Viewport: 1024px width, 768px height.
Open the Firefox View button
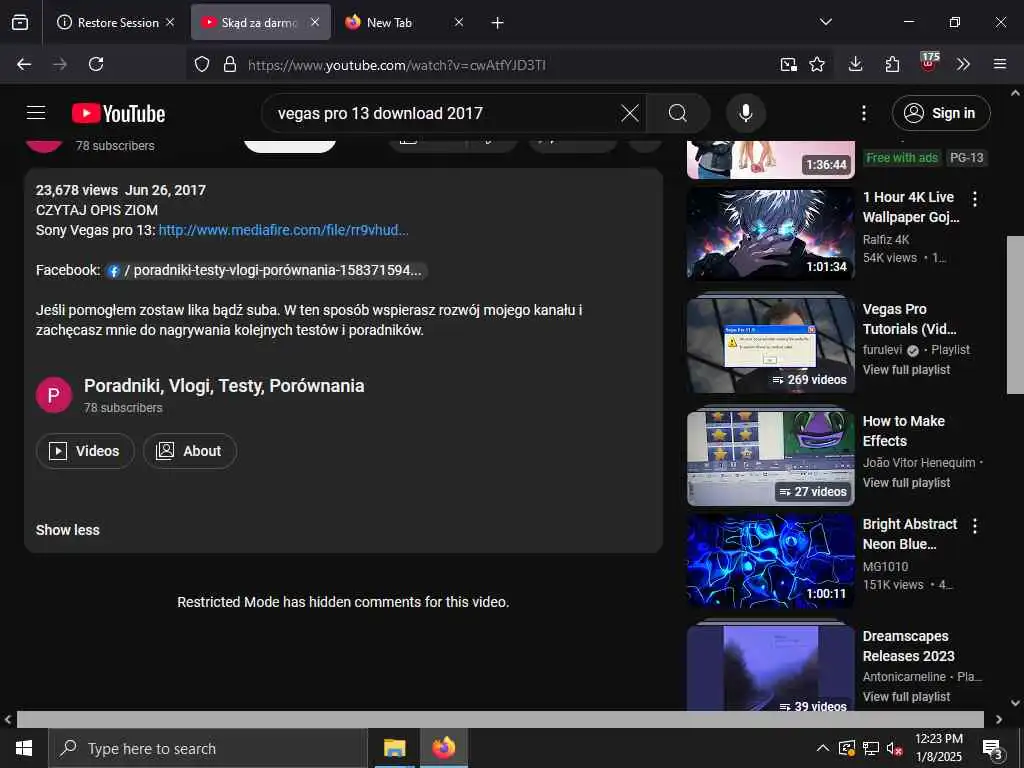click(x=20, y=22)
